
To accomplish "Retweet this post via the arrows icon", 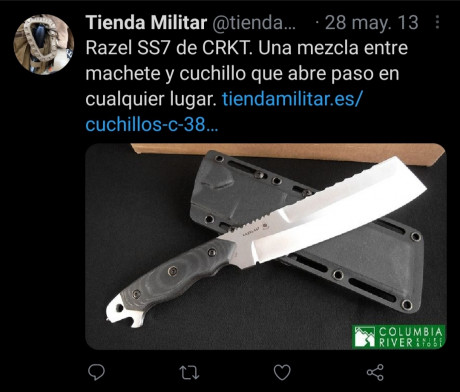I will (189, 372).
